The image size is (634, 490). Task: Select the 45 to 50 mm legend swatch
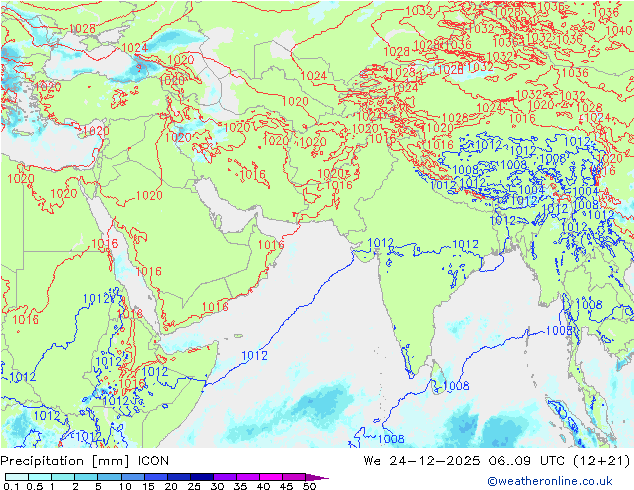[x=294, y=477]
